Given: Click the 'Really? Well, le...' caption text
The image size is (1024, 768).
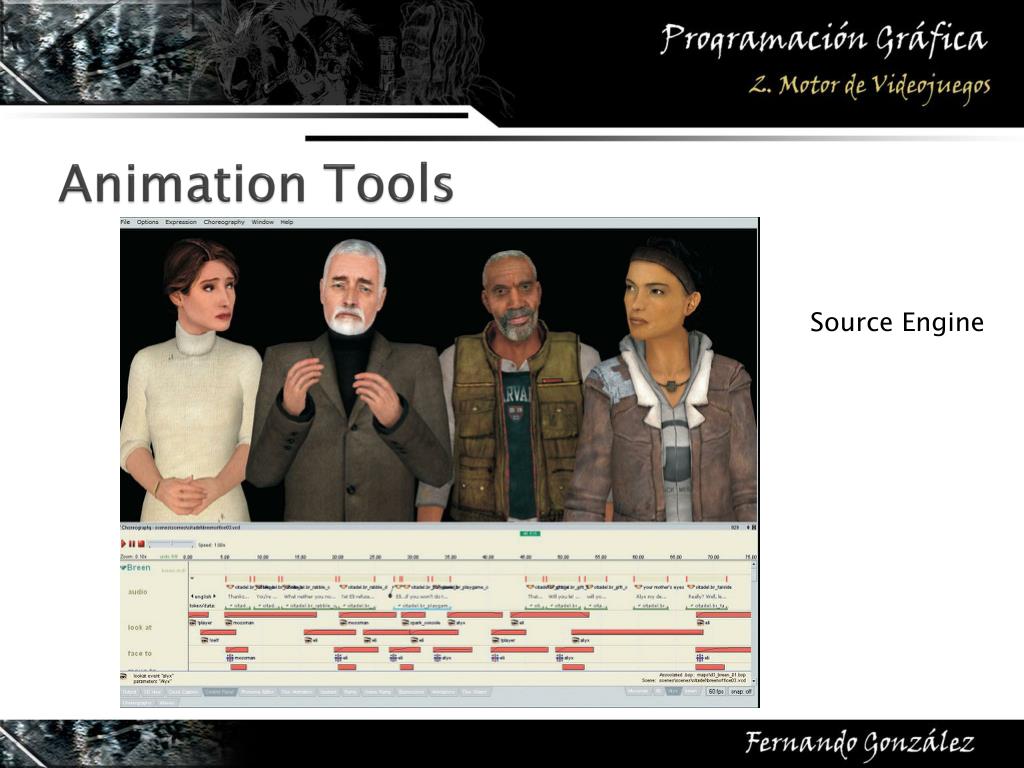Looking at the screenshot, I should pos(707,596).
